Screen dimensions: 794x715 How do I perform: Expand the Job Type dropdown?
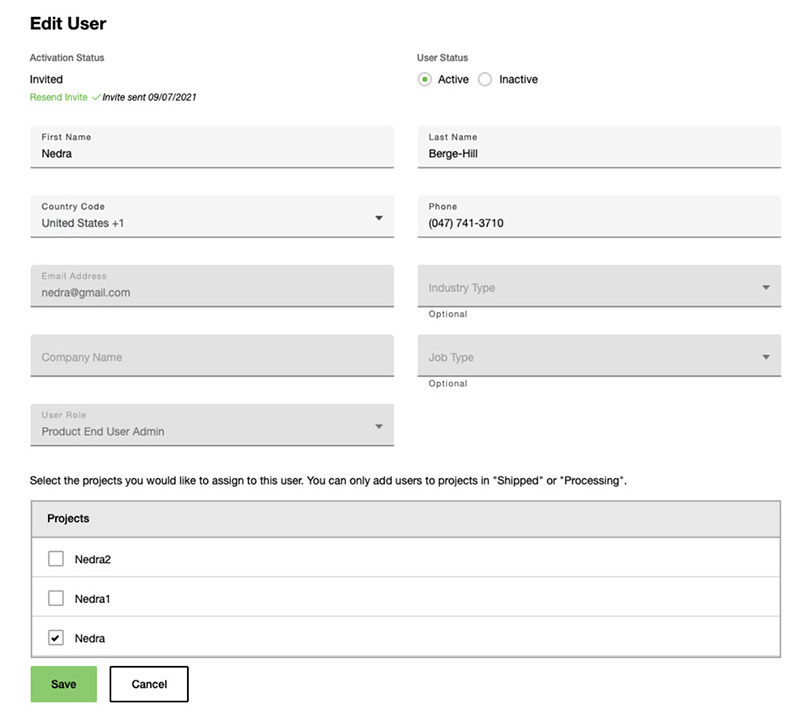tap(598, 357)
